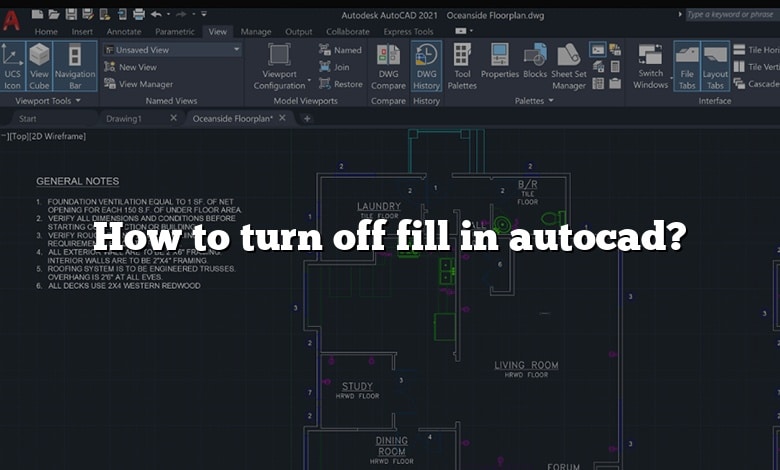The width and height of the screenshot is (780, 470).
Task: Switch to the Drawing1 file tab
Action: (x=124, y=118)
